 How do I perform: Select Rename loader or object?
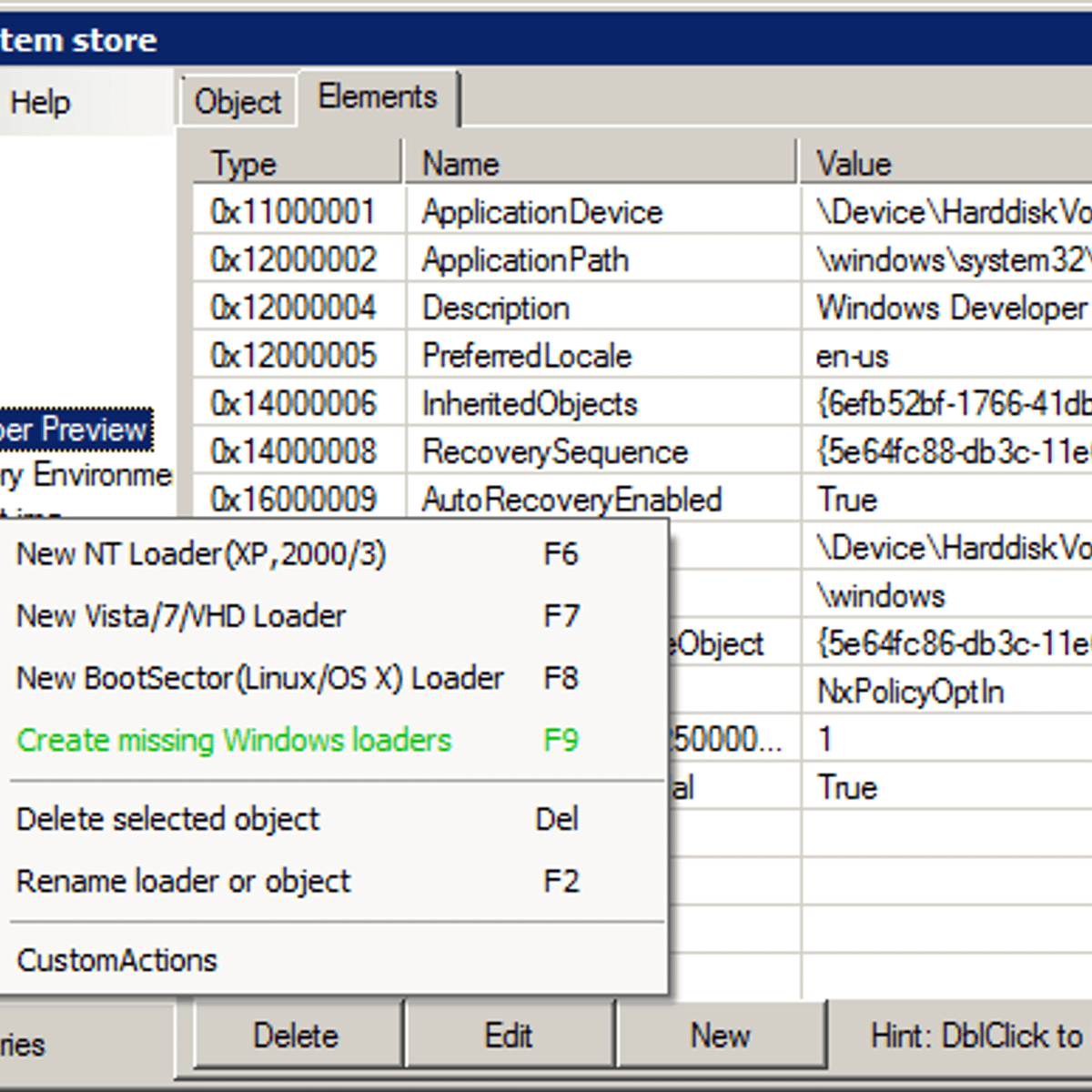[x=184, y=881]
